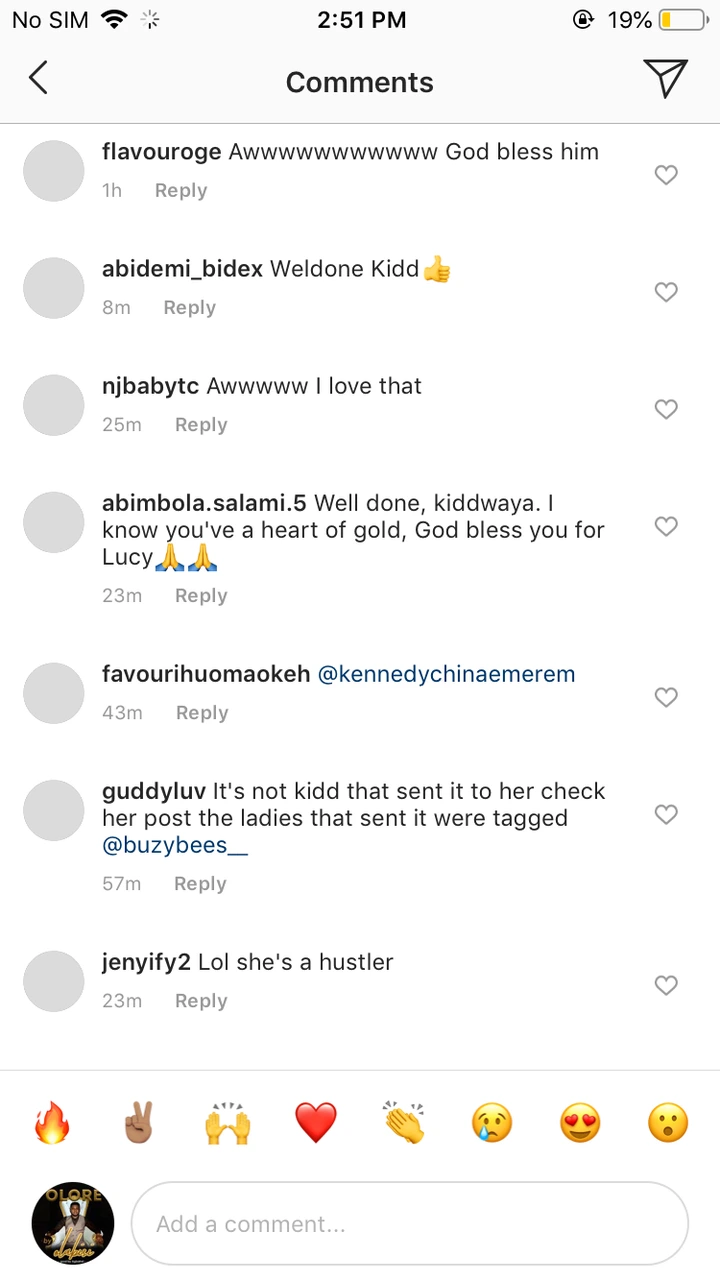Insert the surprised face emoji reaction

click(668, 1124)
